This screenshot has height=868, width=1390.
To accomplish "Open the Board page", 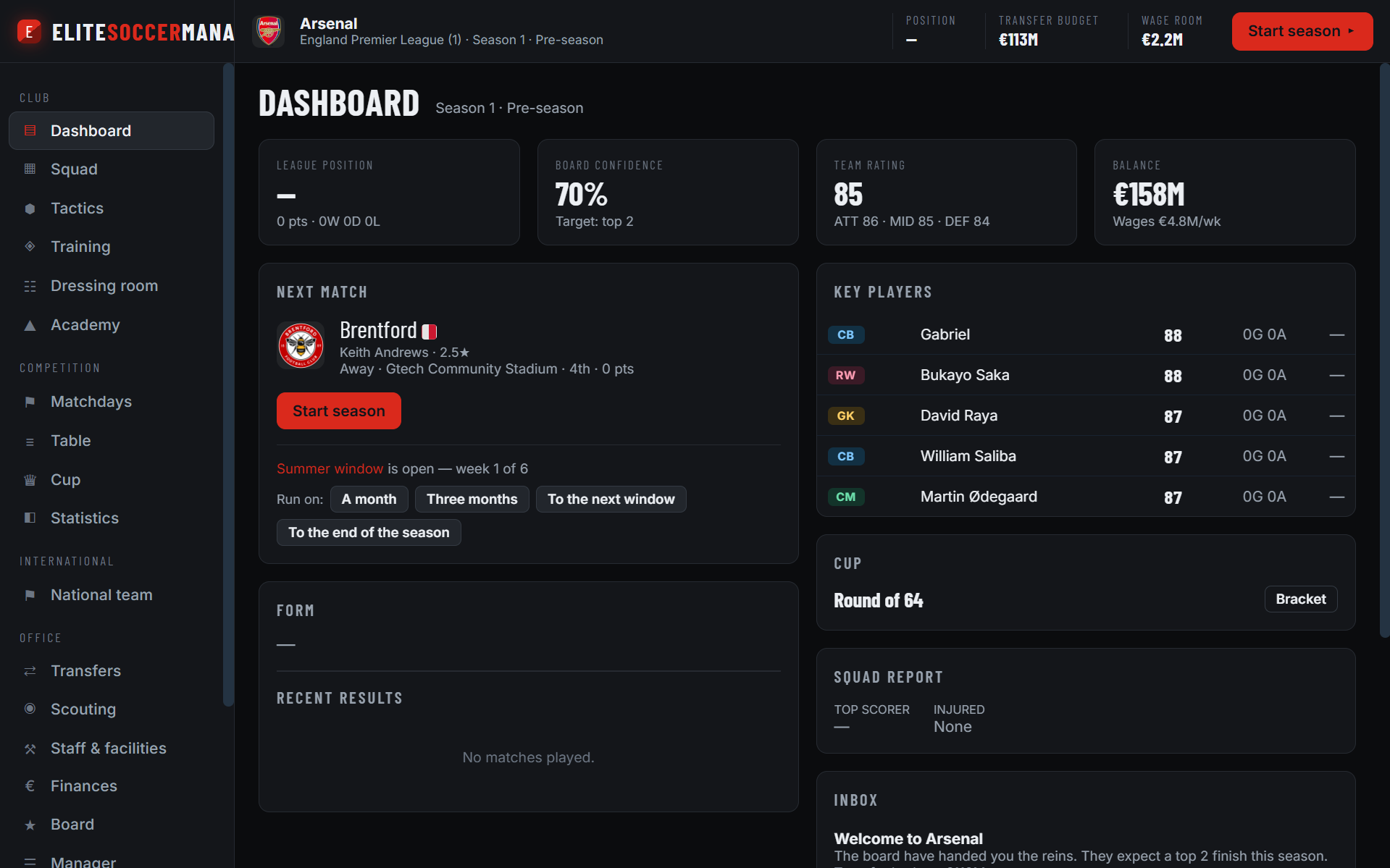I will point(112,825).
